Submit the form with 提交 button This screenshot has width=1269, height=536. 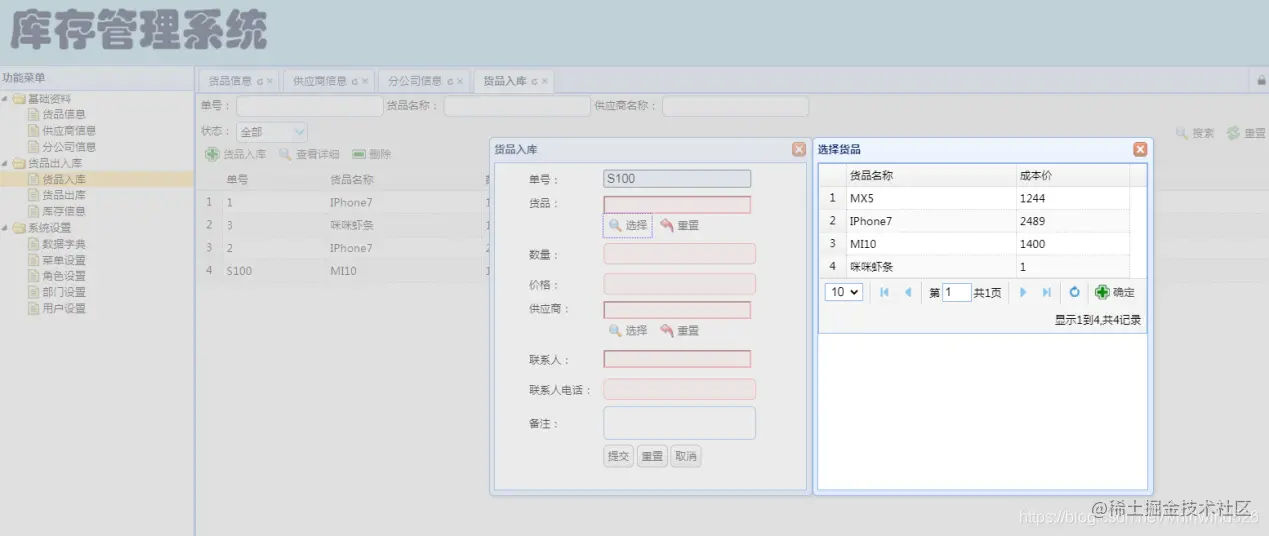(x=619, y=456)
